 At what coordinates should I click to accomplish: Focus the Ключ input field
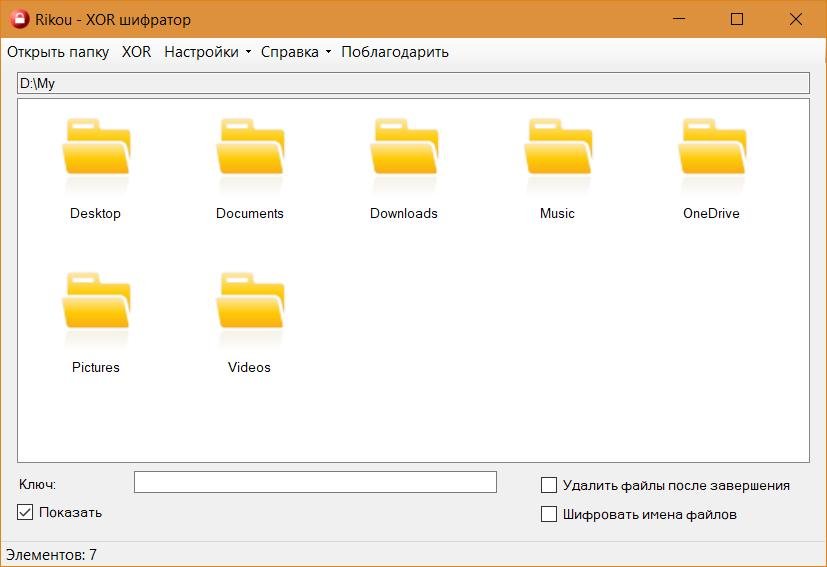[x=315, y=482]
